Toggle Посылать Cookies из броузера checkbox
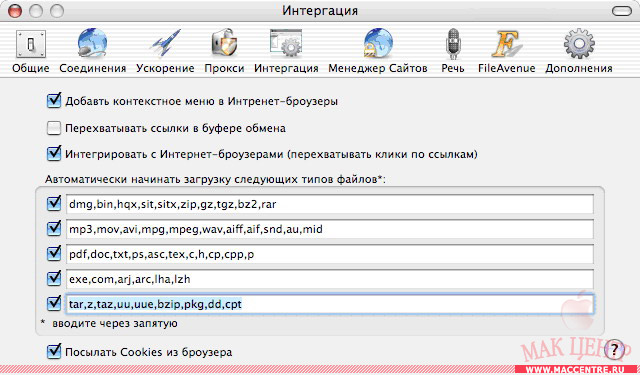 coord(54,351)
